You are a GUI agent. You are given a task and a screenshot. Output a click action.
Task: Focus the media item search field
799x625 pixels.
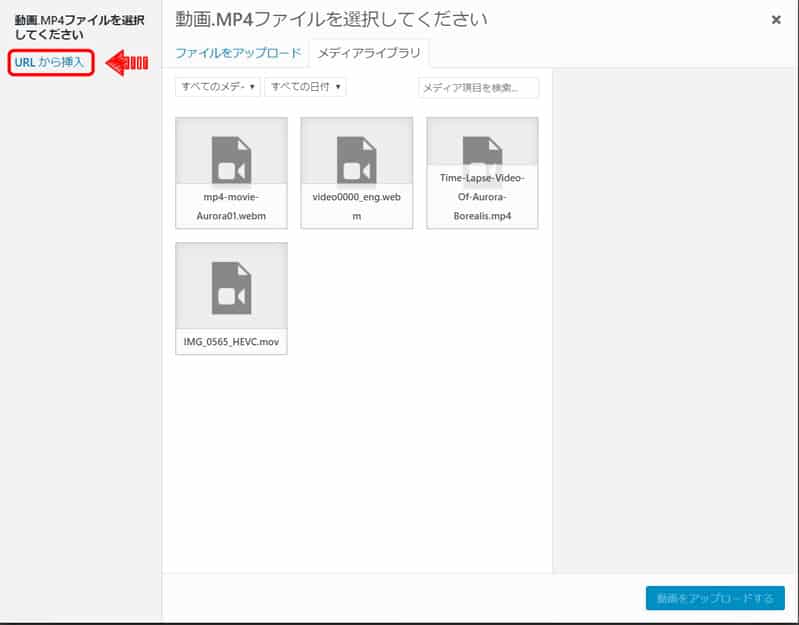pyautogui.click(x=478, y=88)
